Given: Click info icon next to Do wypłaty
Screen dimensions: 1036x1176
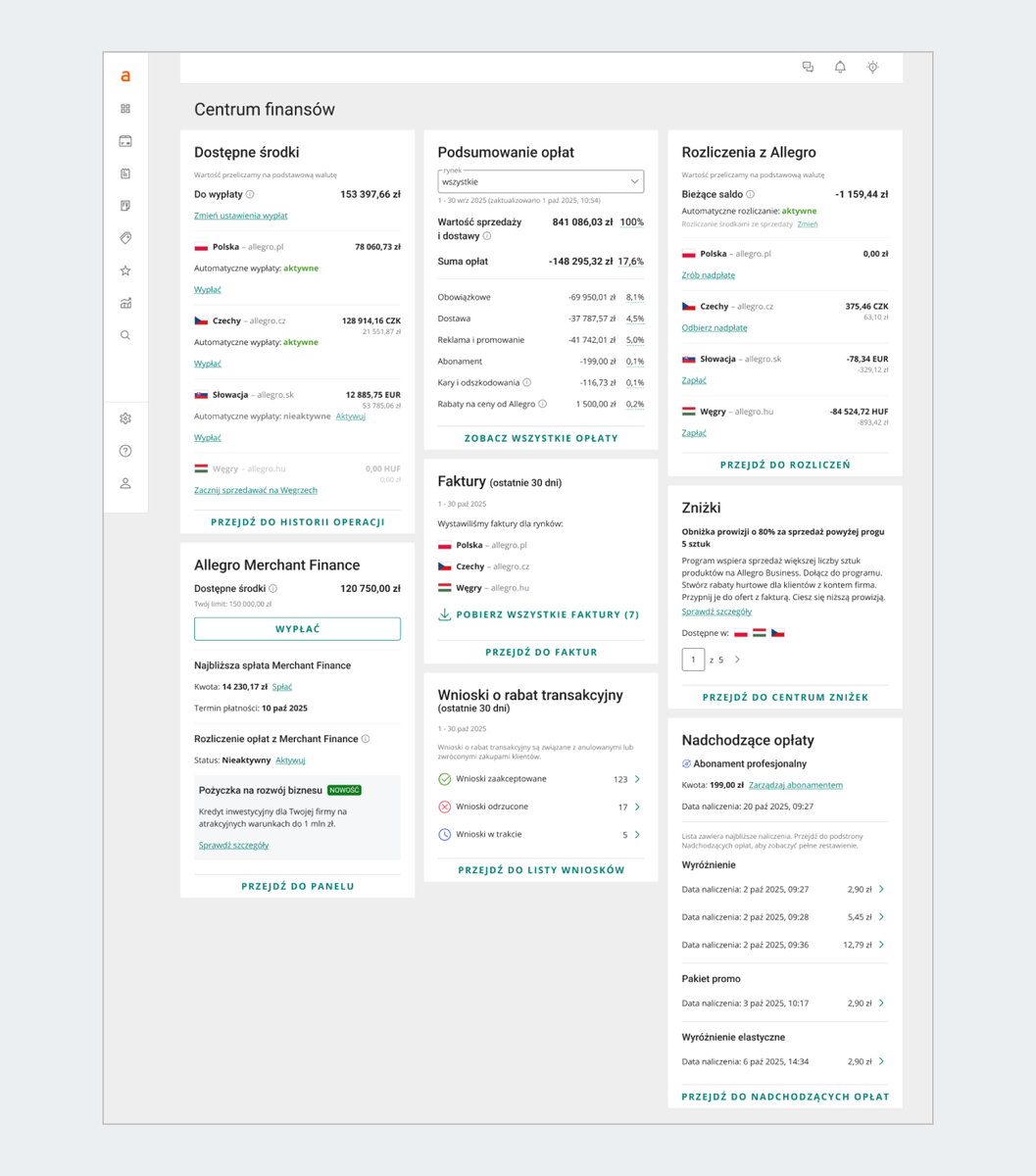Looking at the screenshot, I should pos(250,195).
